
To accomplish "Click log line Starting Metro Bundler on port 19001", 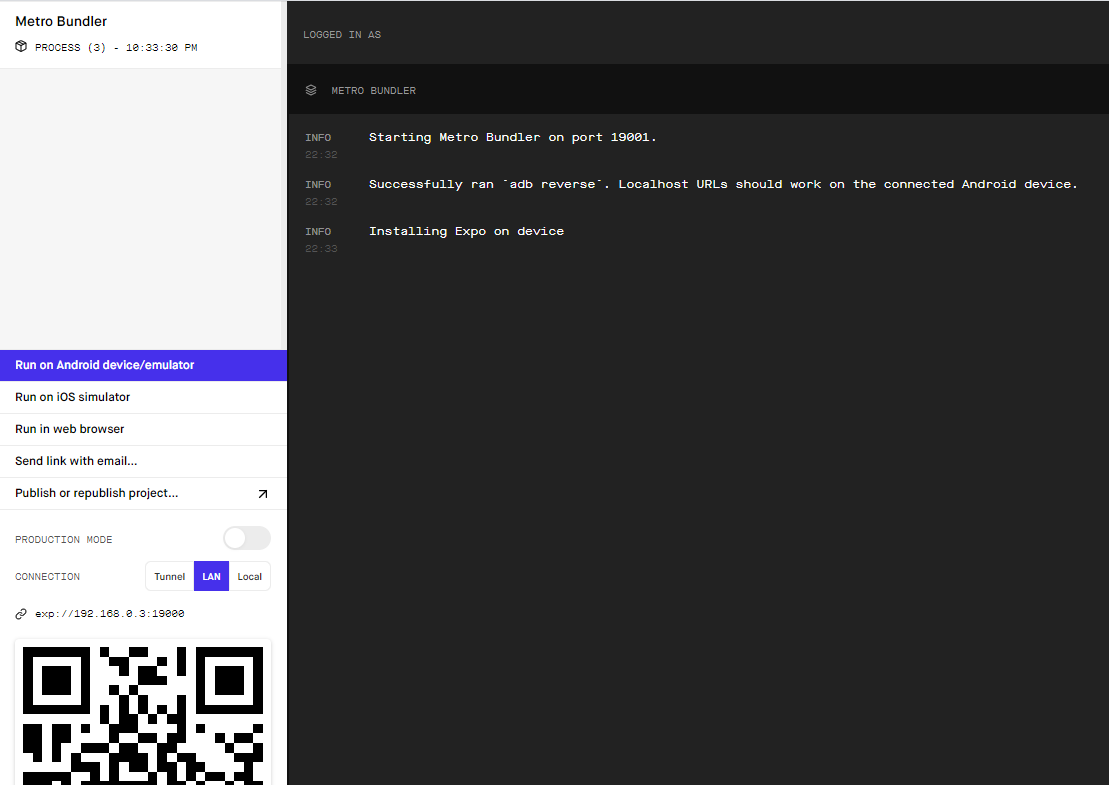I will point(512,137).
